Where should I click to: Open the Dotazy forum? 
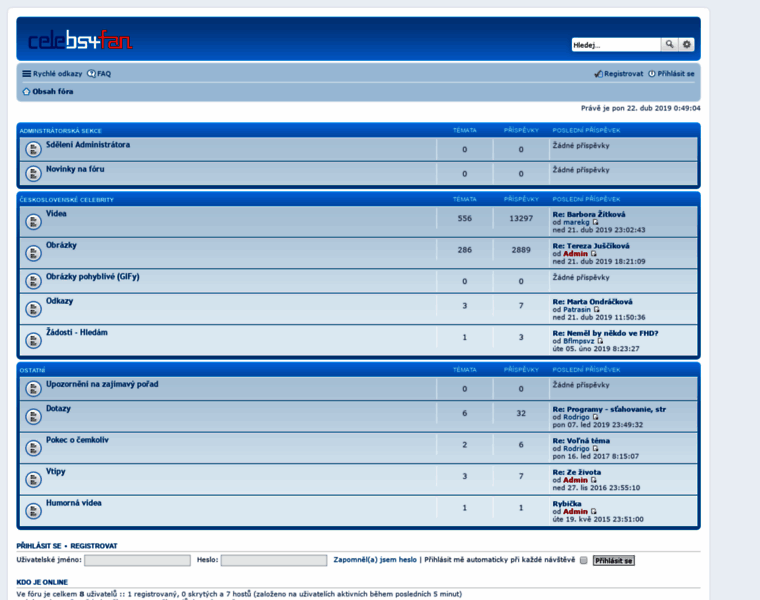[58, 409]
